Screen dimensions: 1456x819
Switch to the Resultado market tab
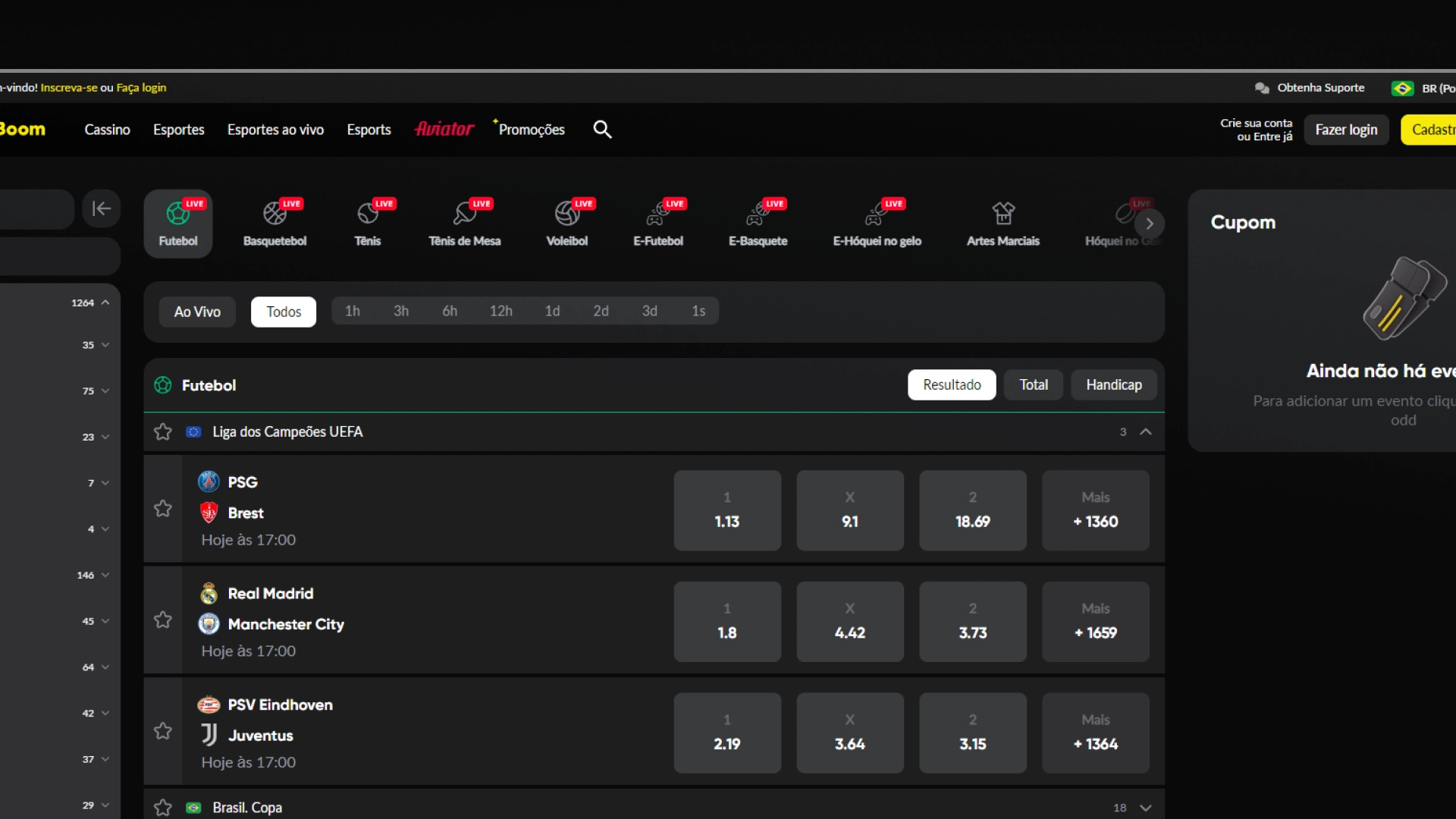[952, 385]
